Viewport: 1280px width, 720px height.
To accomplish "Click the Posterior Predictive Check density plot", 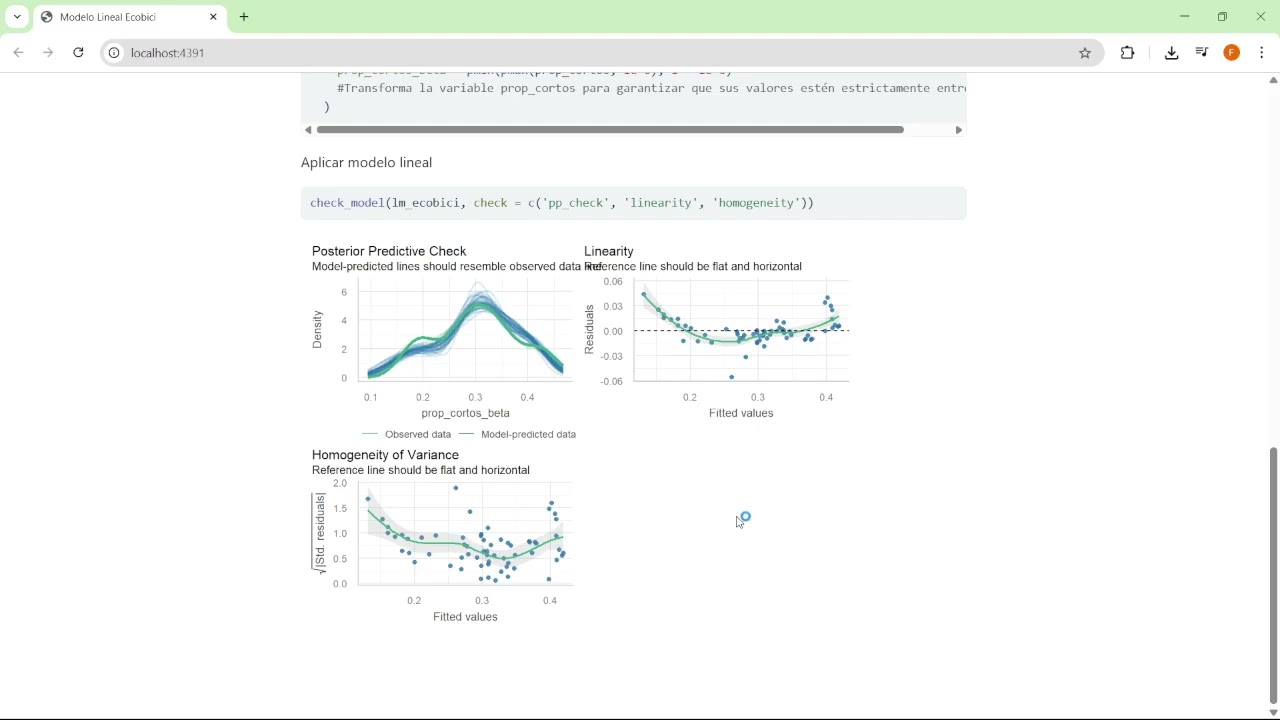I will (x=466, y=331).
